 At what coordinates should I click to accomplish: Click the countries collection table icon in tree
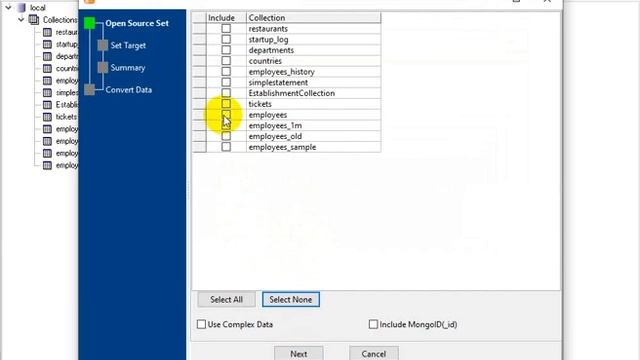point(47,68)
